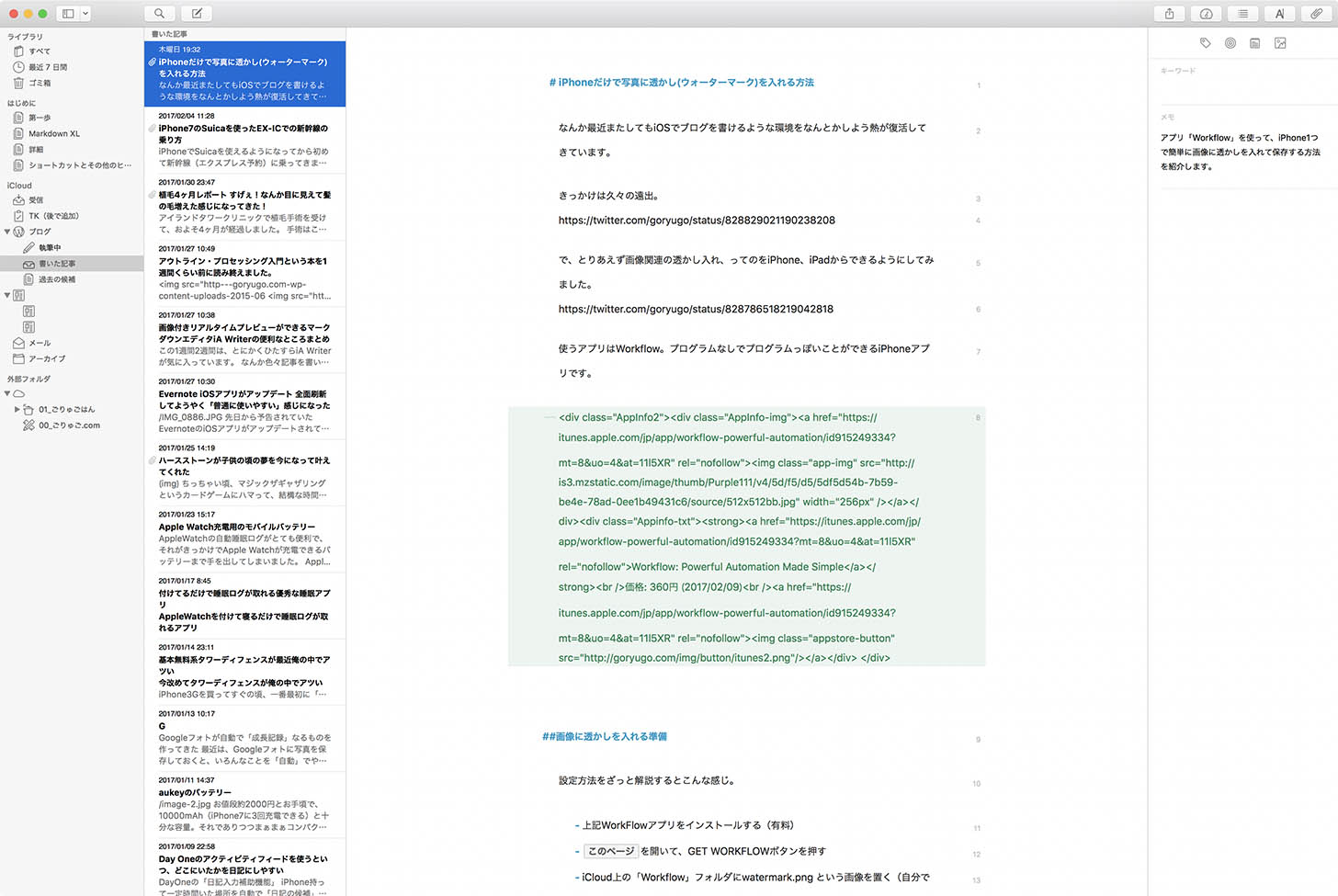Collapse the ブログ group

7,232
